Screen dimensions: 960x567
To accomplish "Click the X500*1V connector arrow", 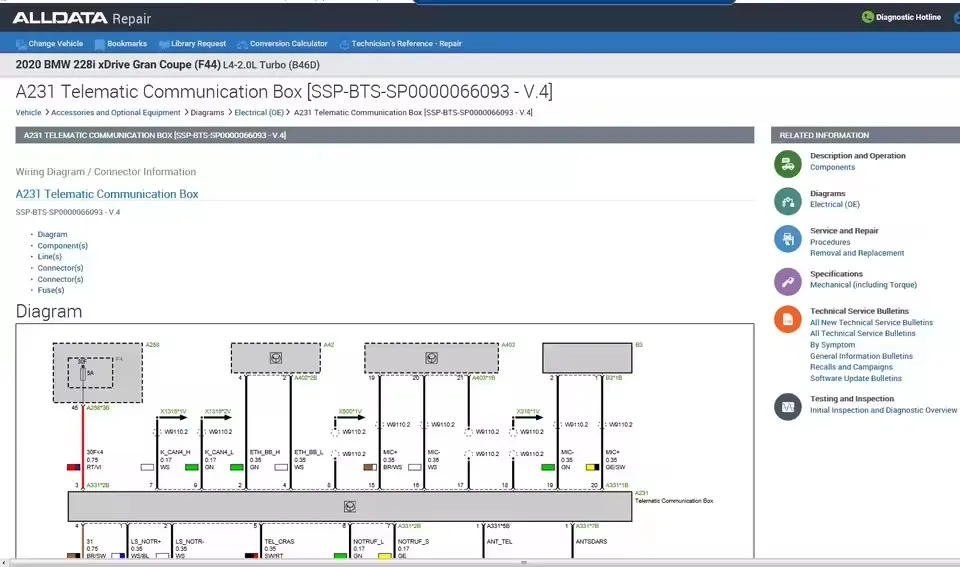I will (350, 418).
